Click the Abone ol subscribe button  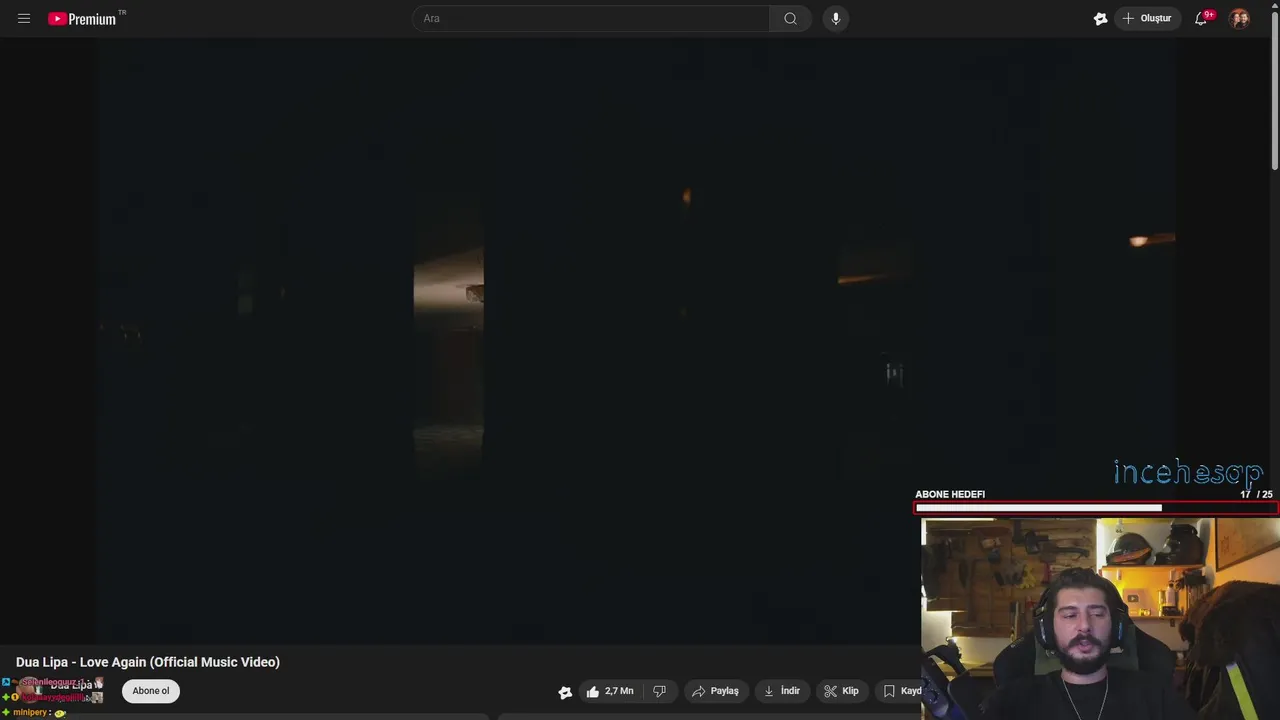pyautogui.click(x=151, y=691)
